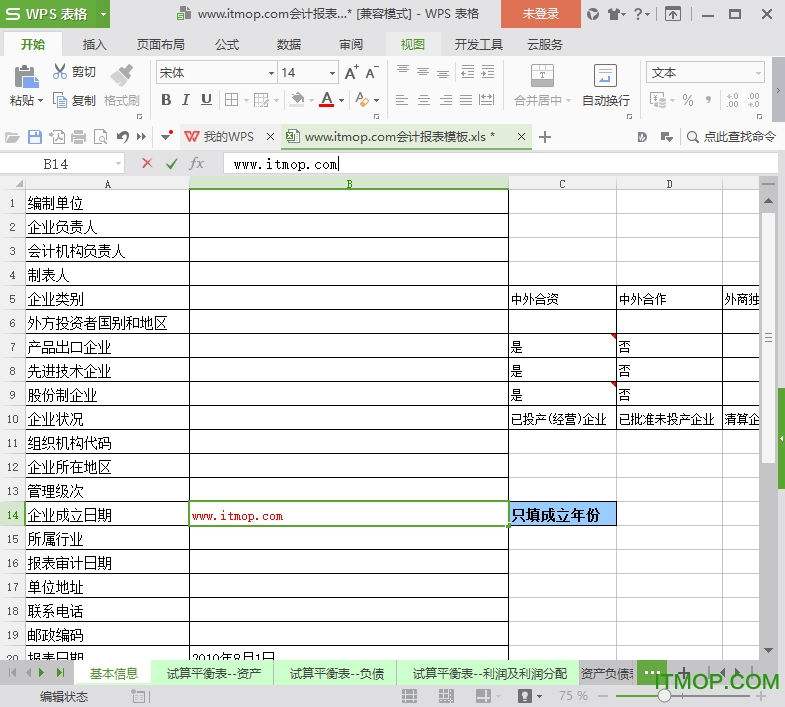Open 视图 ribbon tab
Screen dimensions: 785x707
coord(413,45)
